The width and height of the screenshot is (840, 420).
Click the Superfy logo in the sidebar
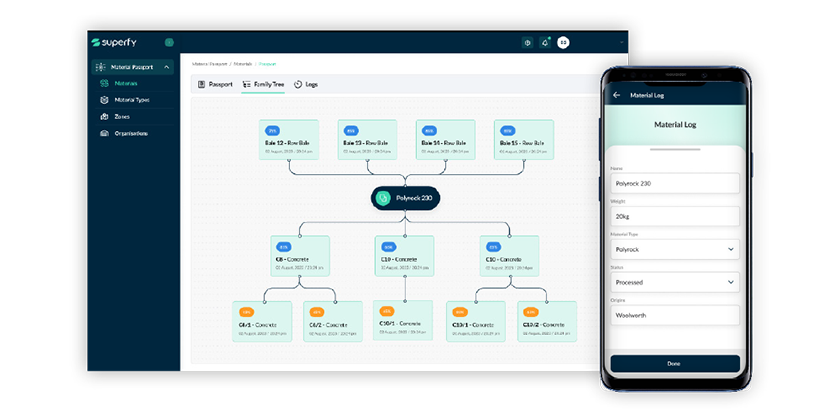point(115,43)
